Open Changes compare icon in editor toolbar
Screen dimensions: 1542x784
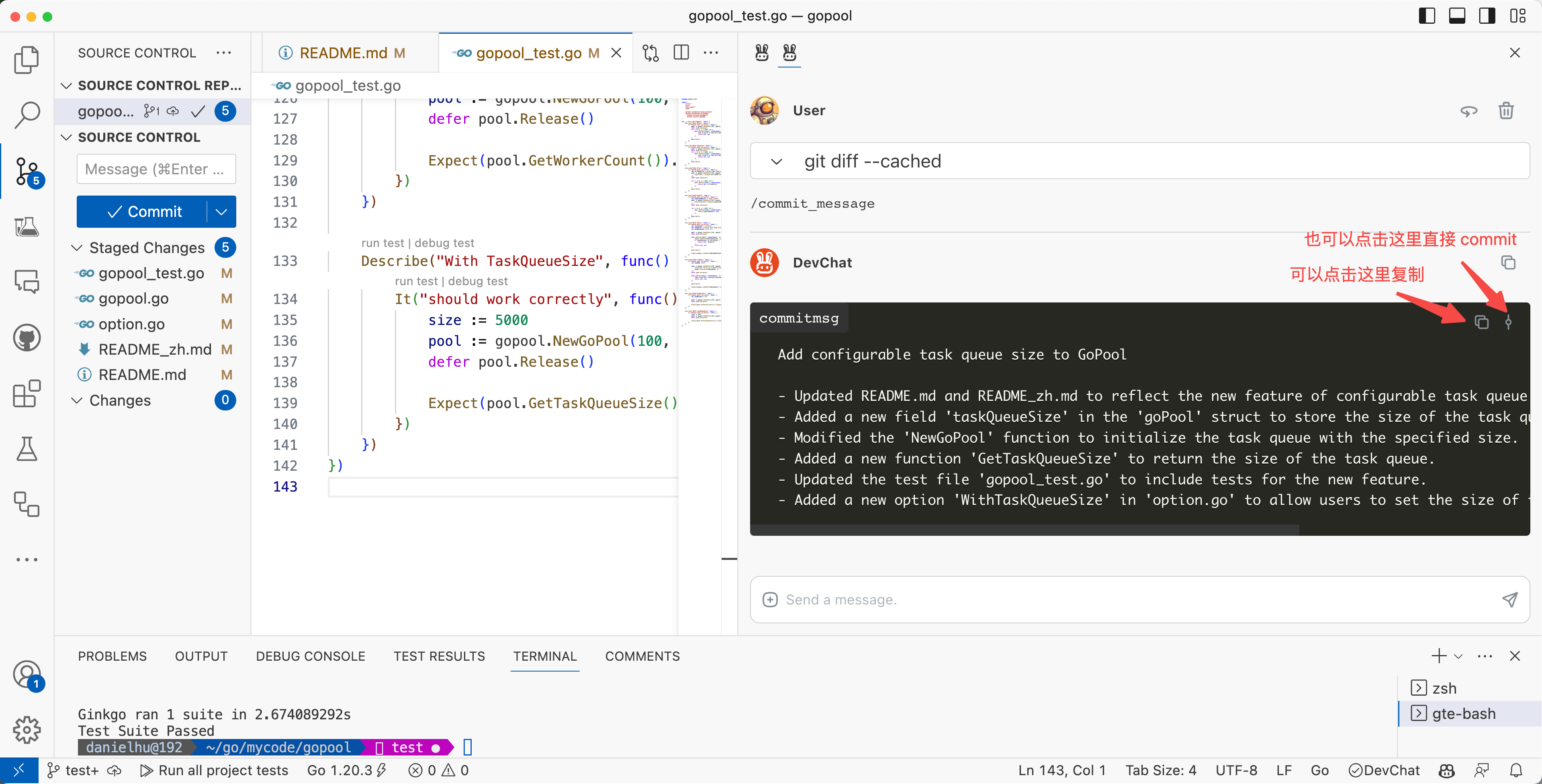click(651, 53)
